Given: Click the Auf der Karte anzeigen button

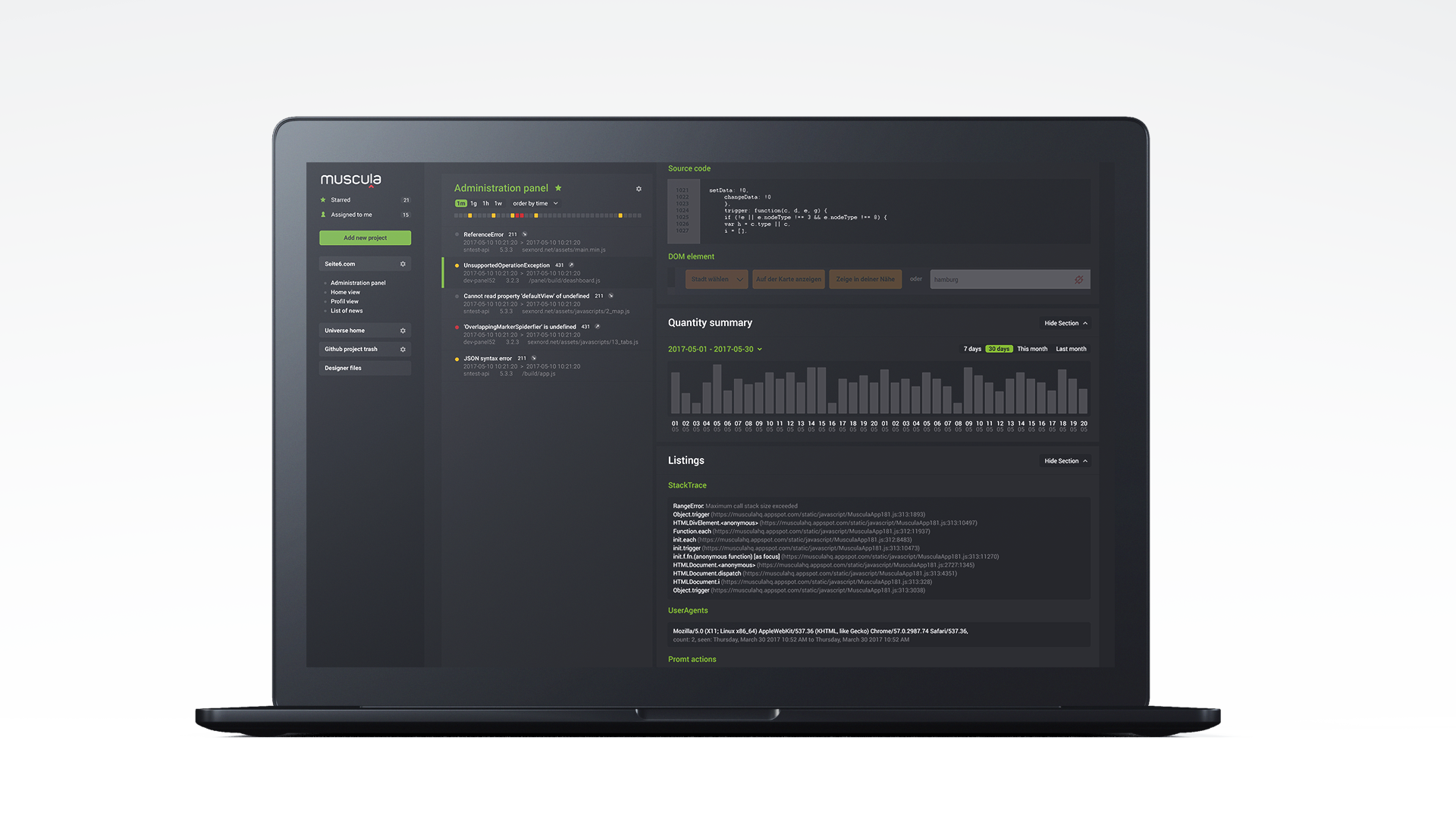Looking at the screenshot, I should pos(789,279).
